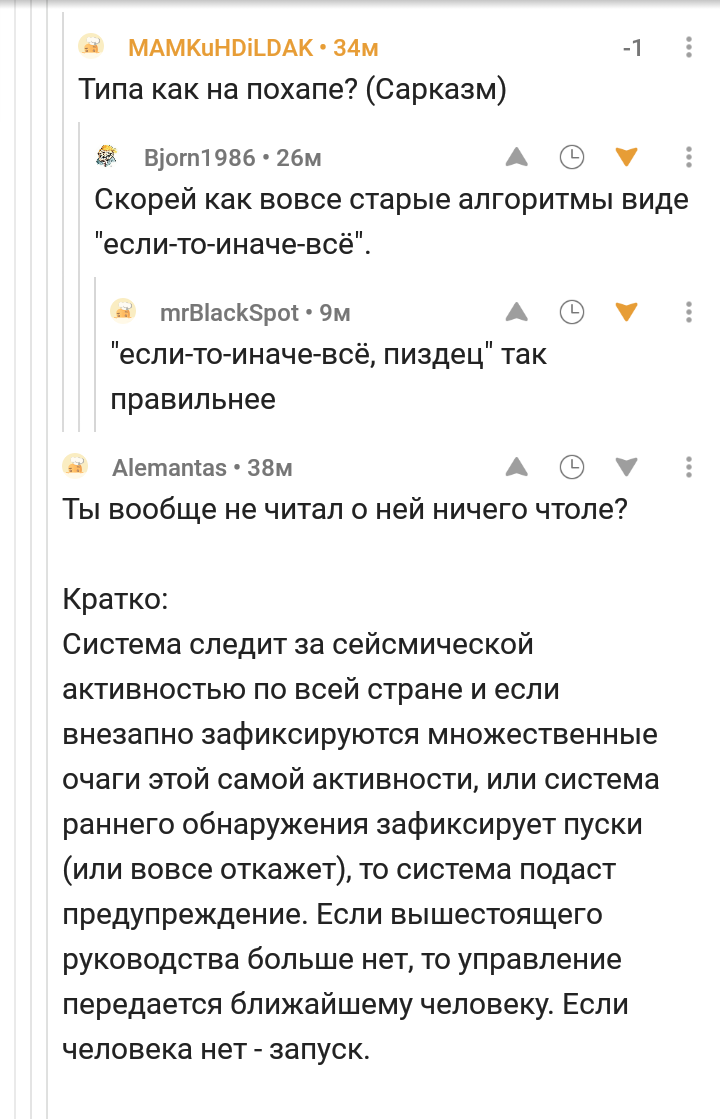
Task: Click Bjorn1986's avatar picture
Action: click(107, 156)
